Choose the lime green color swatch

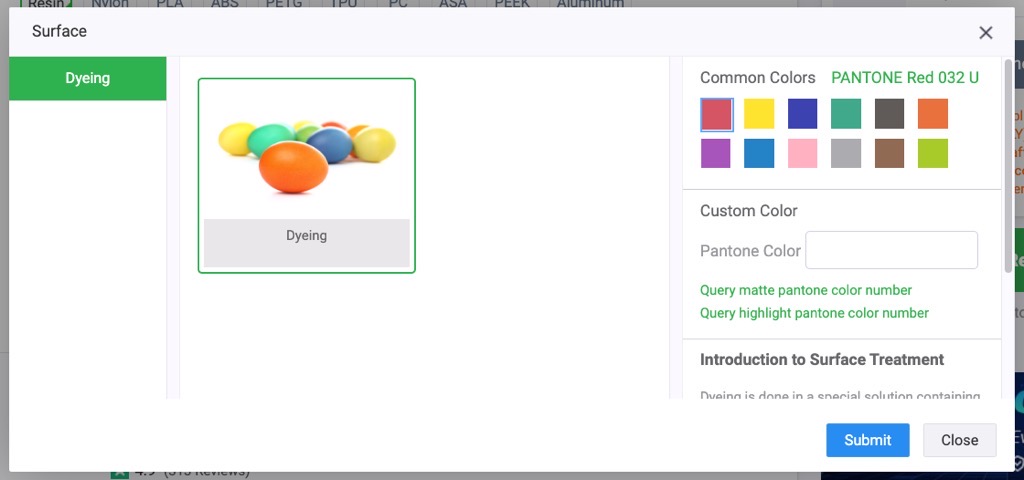coord(932,153)
